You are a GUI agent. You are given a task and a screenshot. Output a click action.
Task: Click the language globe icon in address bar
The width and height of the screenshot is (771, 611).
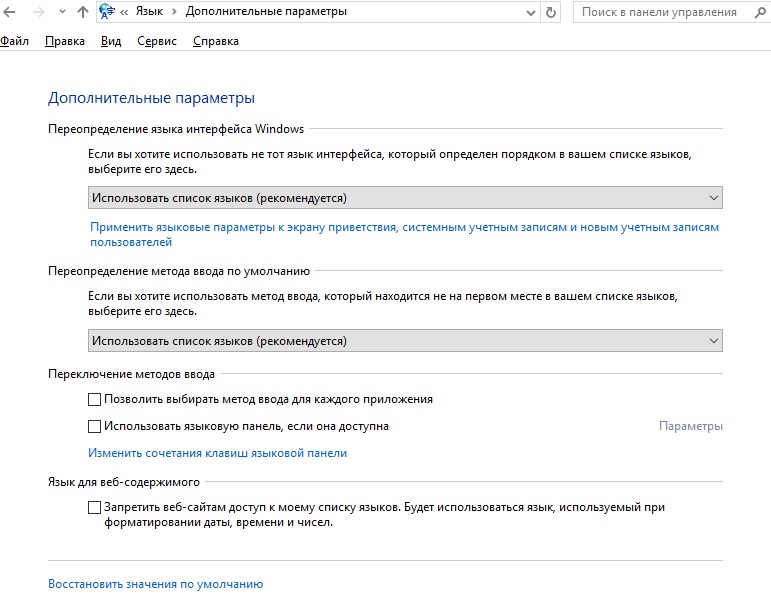pos(108,13)
